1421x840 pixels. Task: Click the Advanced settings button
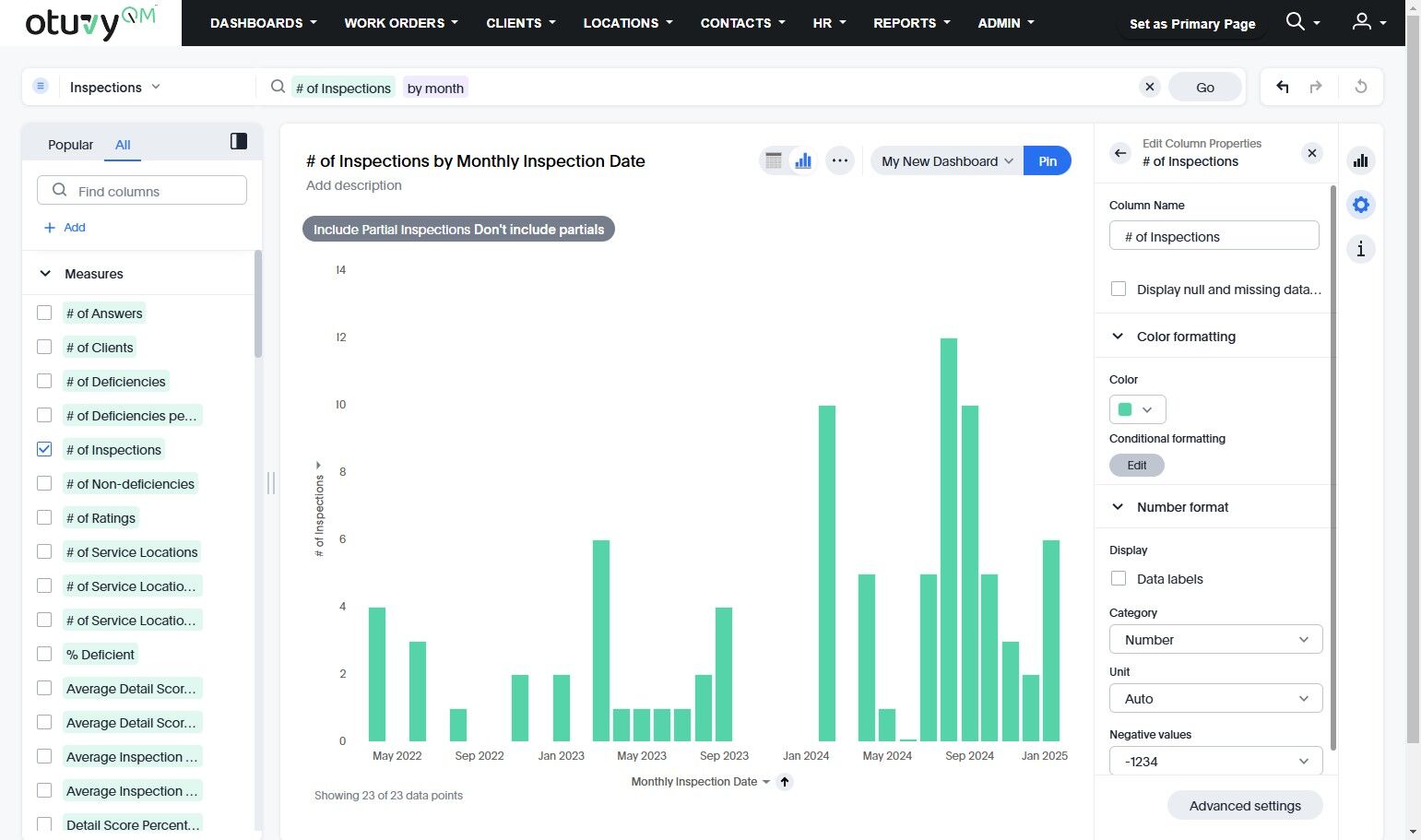click(x=1244, y=806)
